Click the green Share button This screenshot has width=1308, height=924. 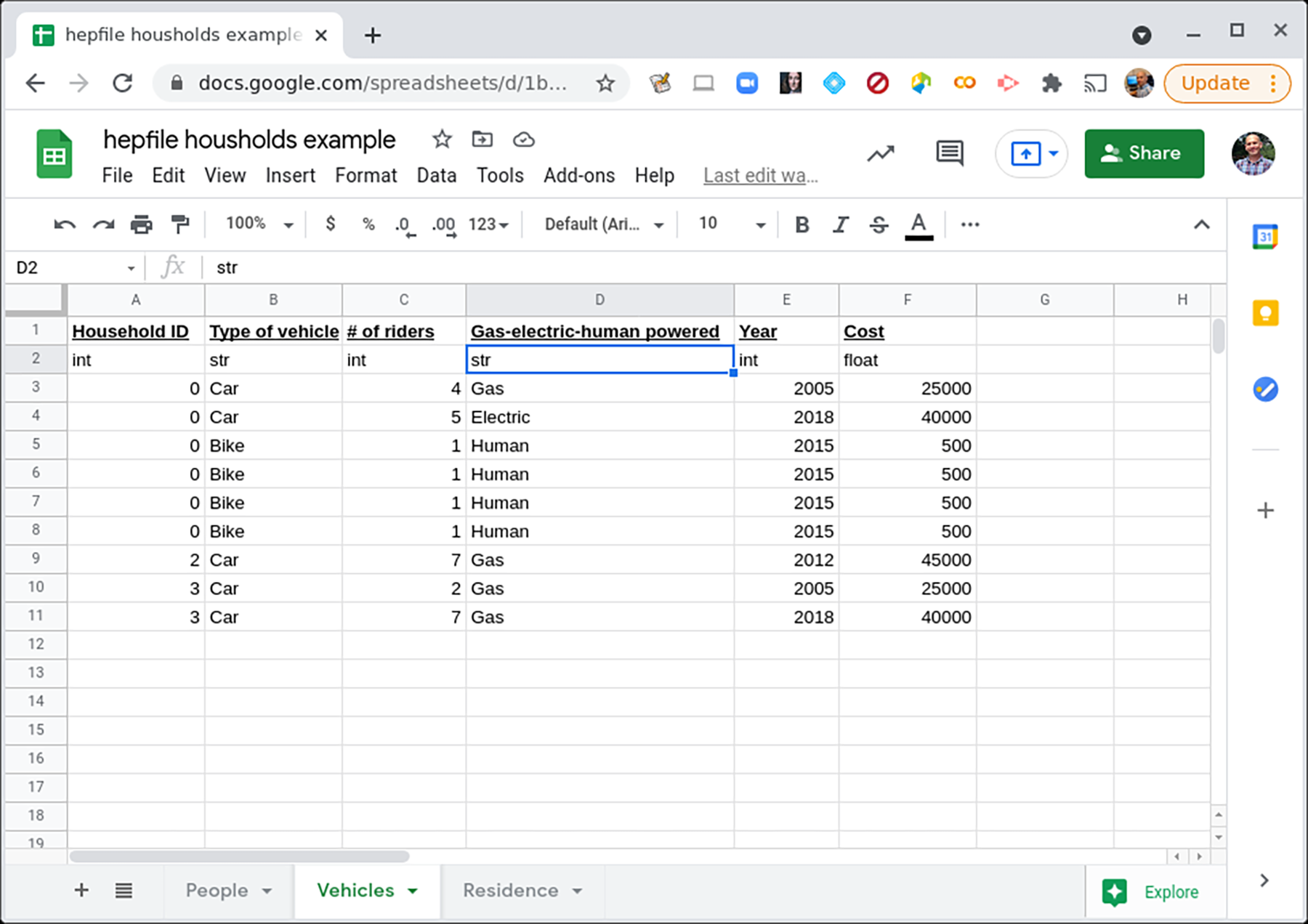pyautogui.click(x=1144, y=153)
